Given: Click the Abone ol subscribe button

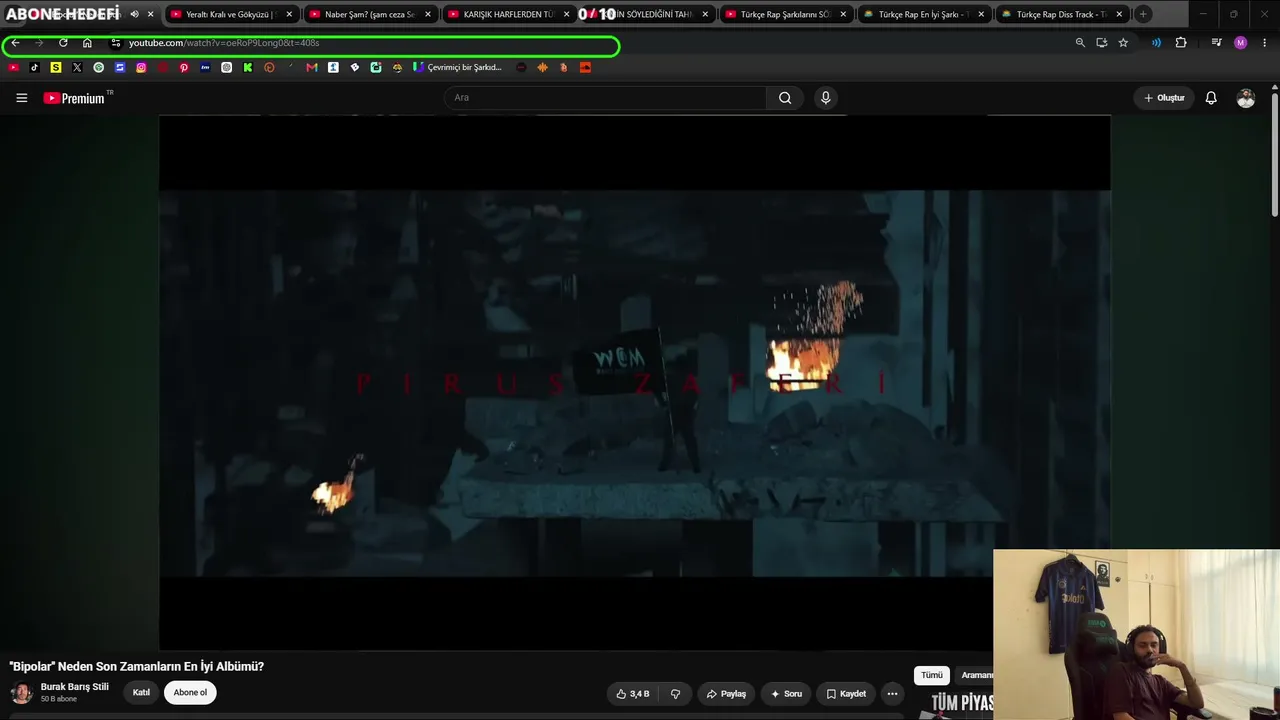Looking at the screenshot, I should pyautogui.click(x=190, y=693).
